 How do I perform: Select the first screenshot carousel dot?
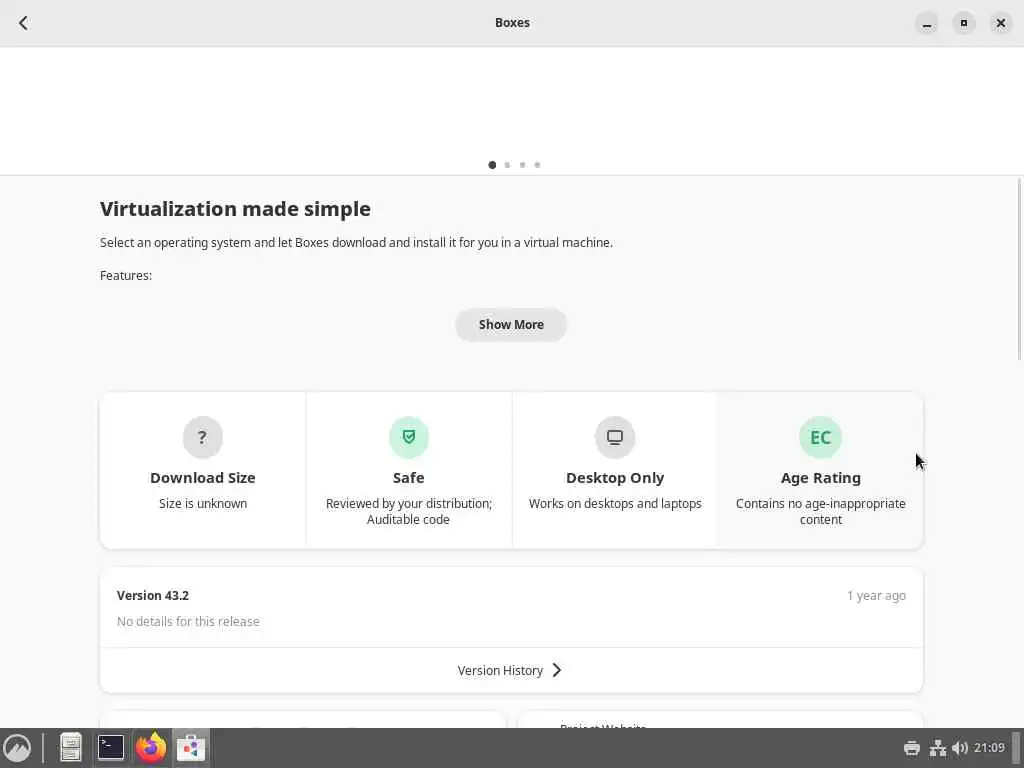click(x=492, y=165)
